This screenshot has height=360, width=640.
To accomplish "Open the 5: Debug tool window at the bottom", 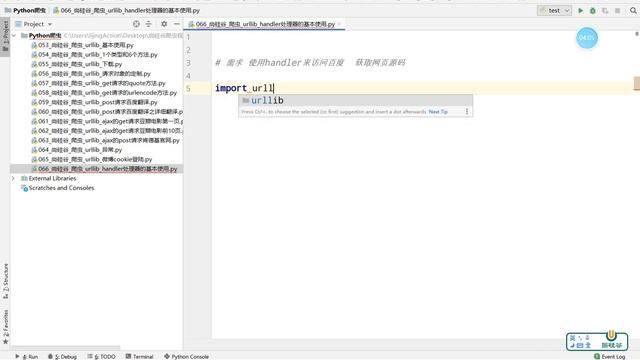I will [62, 356].
